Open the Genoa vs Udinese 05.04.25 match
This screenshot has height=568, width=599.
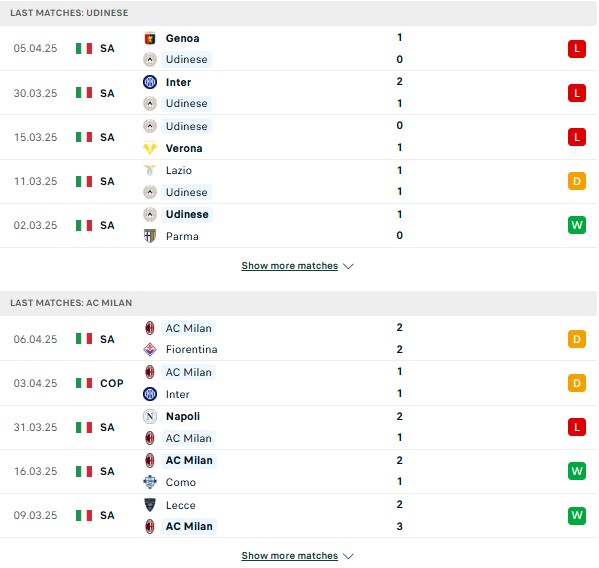tap(298, 49)
